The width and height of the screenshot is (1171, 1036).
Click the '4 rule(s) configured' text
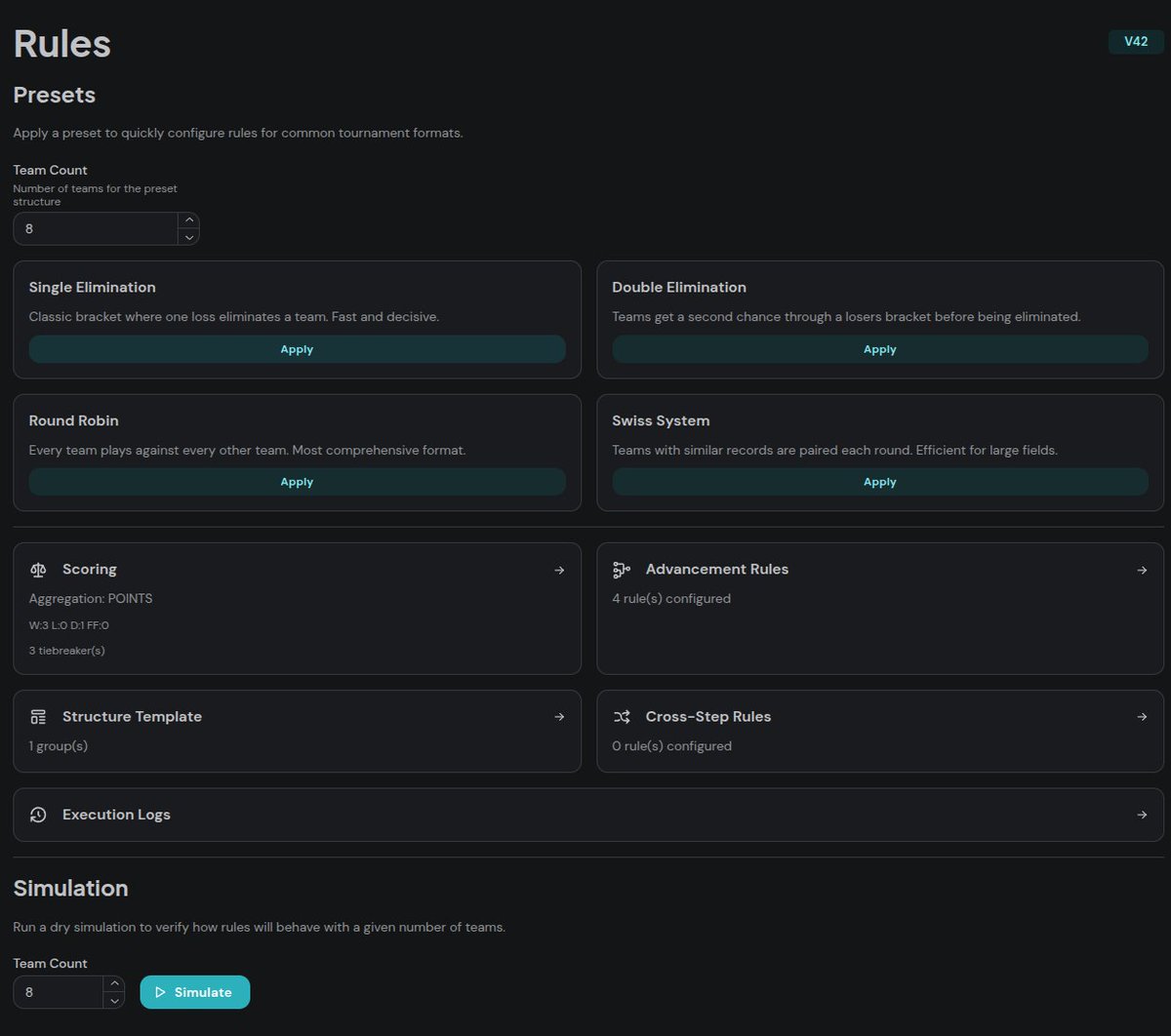pos(671,599)
